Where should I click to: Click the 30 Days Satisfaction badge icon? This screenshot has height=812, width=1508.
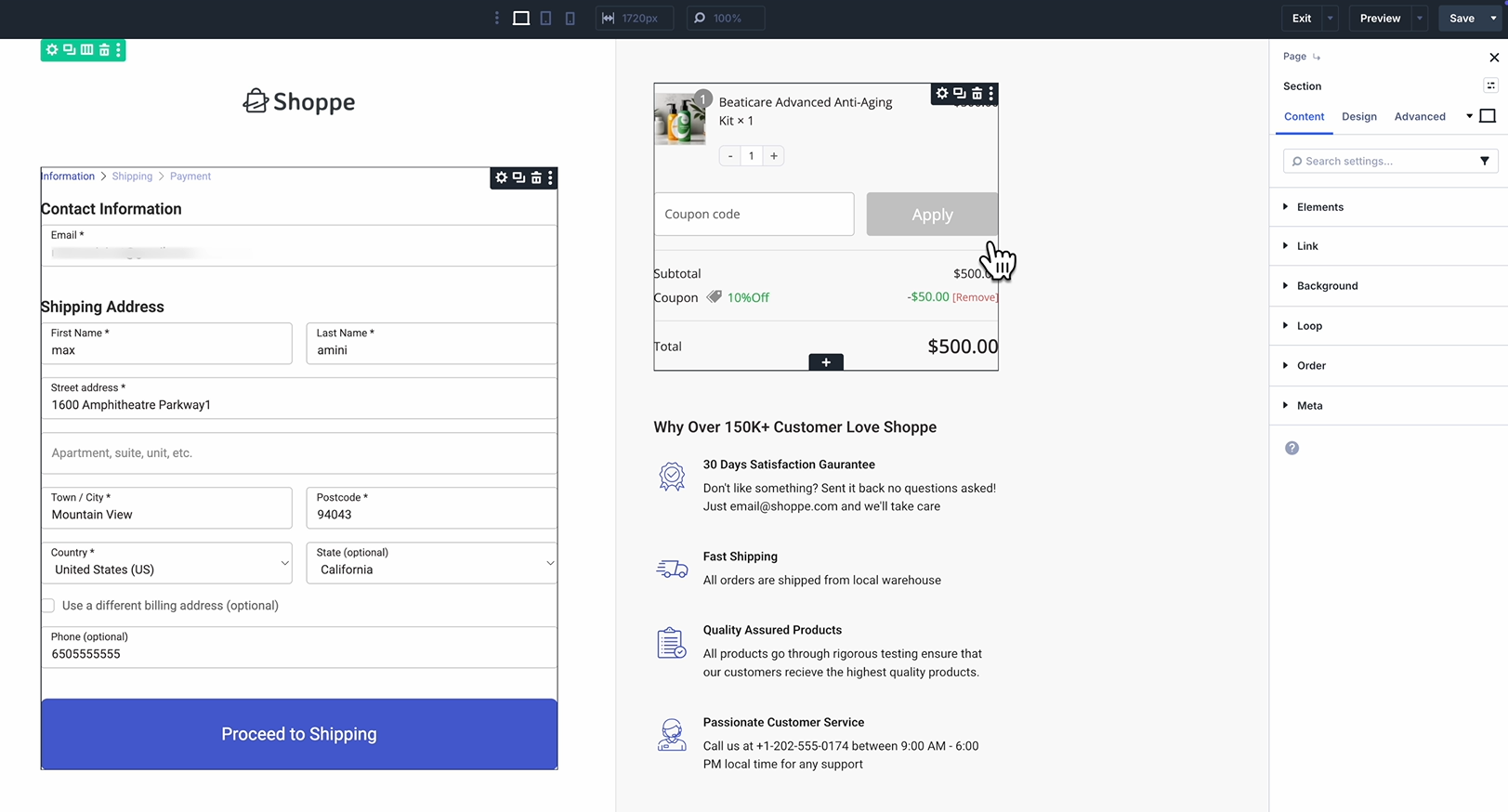(672, 477)
